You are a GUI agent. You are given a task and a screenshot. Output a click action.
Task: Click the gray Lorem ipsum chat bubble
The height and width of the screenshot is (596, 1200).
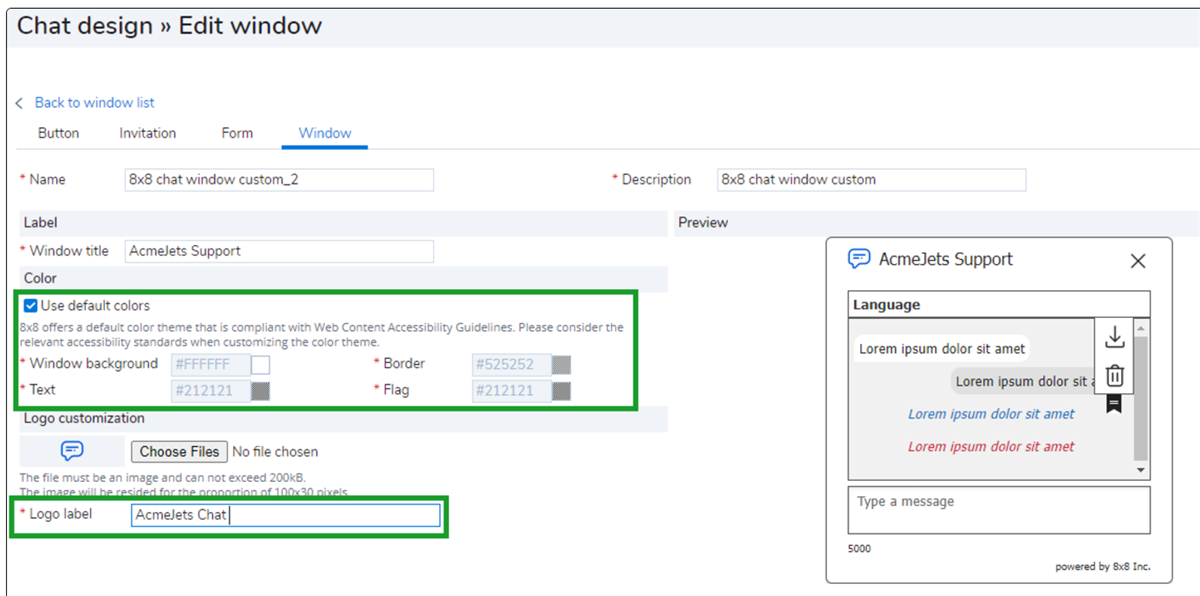pos(1022,381)
